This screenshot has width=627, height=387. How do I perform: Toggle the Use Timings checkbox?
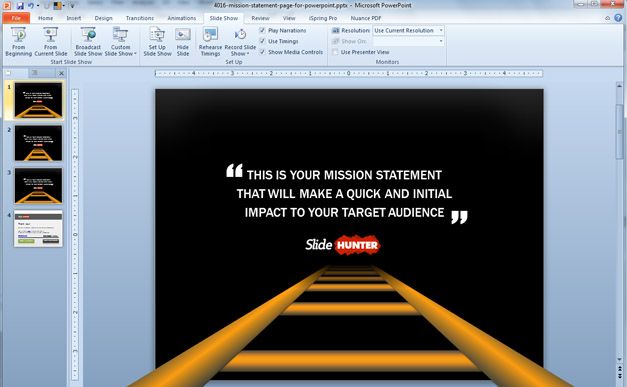262,41
